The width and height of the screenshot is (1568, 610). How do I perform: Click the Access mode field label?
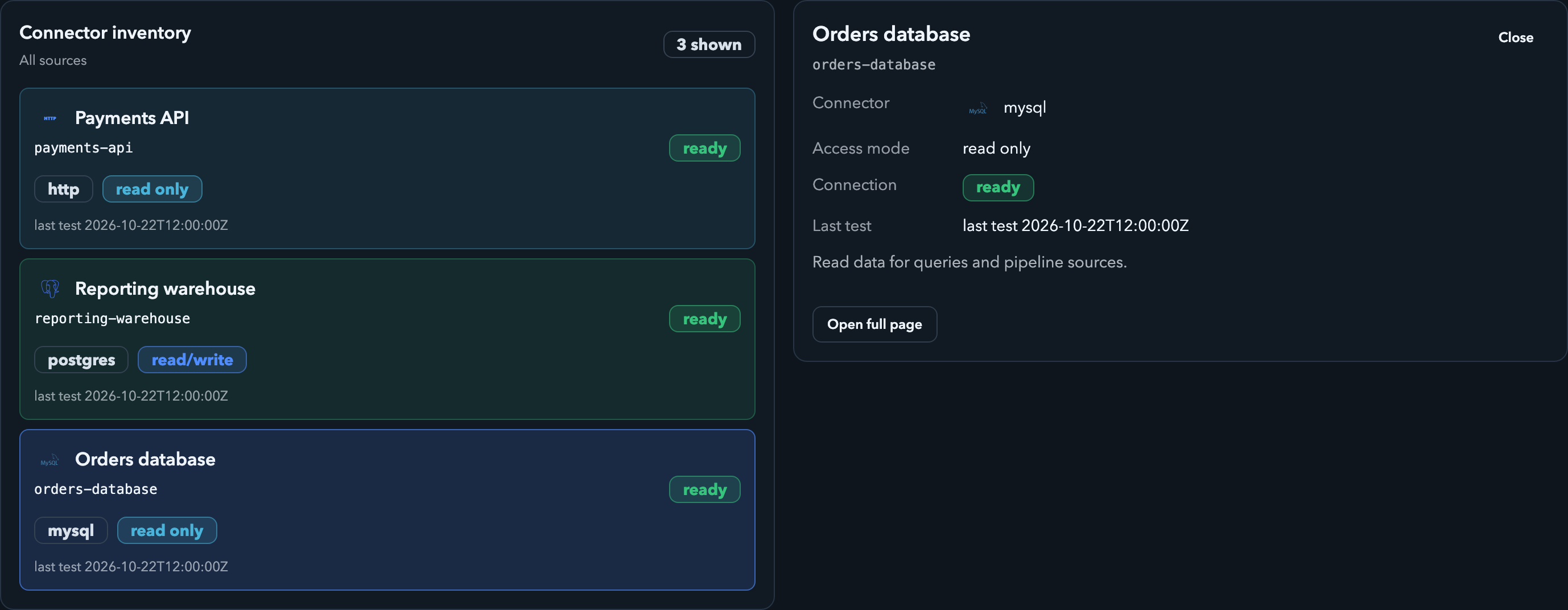861,149
